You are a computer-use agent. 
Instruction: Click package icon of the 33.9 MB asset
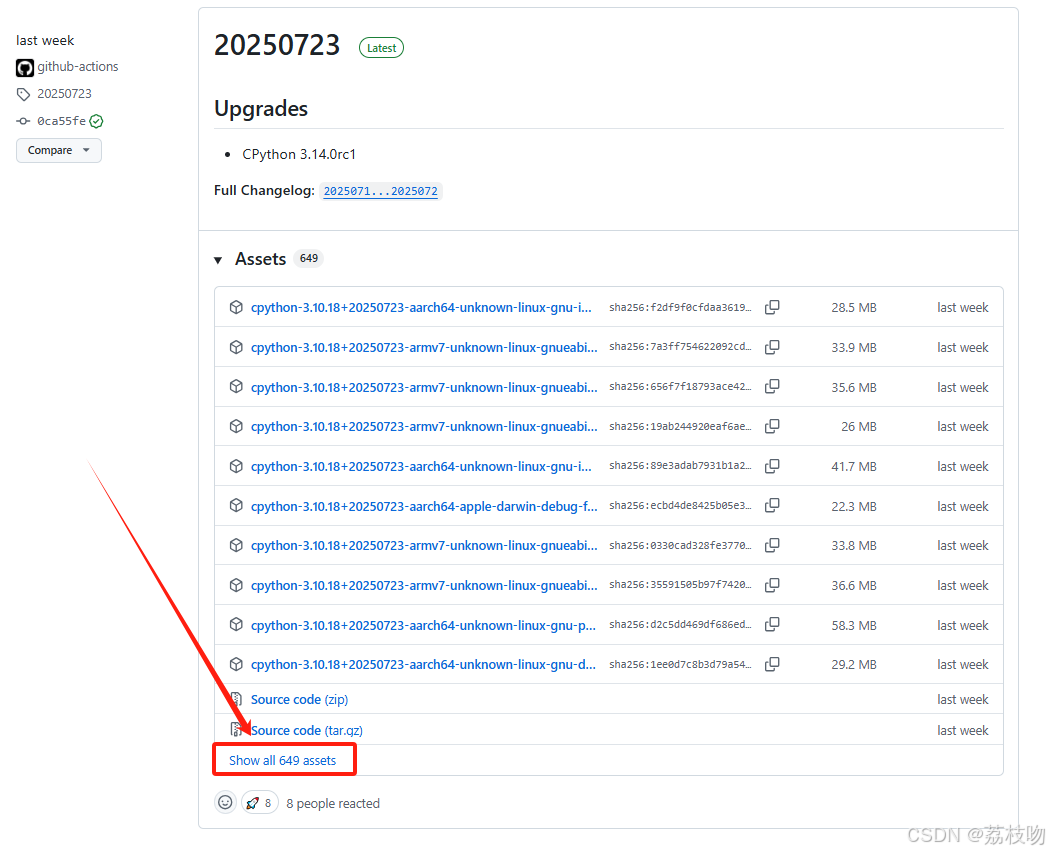pyautogui.click(x=236, y=347)
